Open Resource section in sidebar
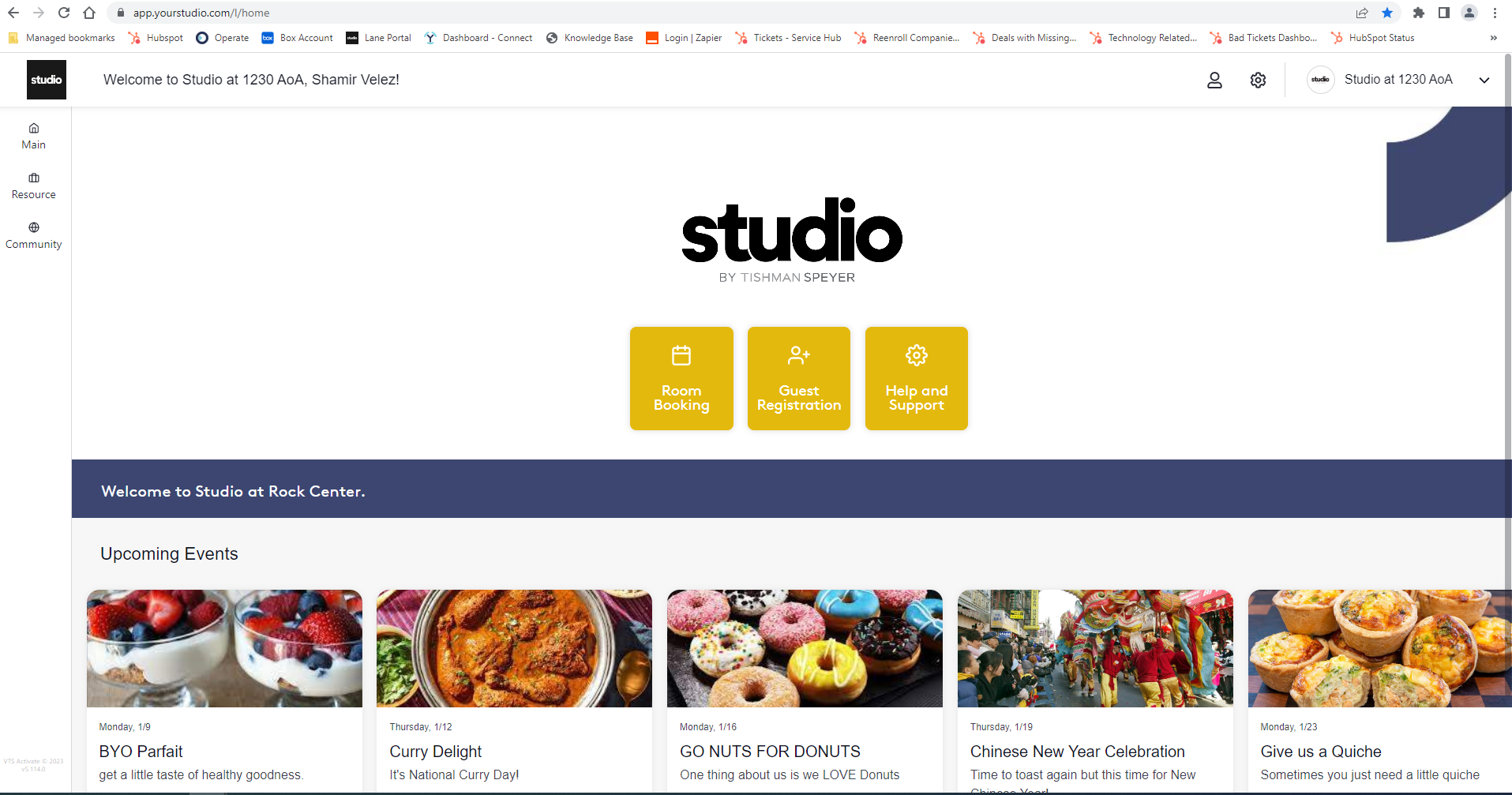 pyautogui.click(x=33, y=186)
